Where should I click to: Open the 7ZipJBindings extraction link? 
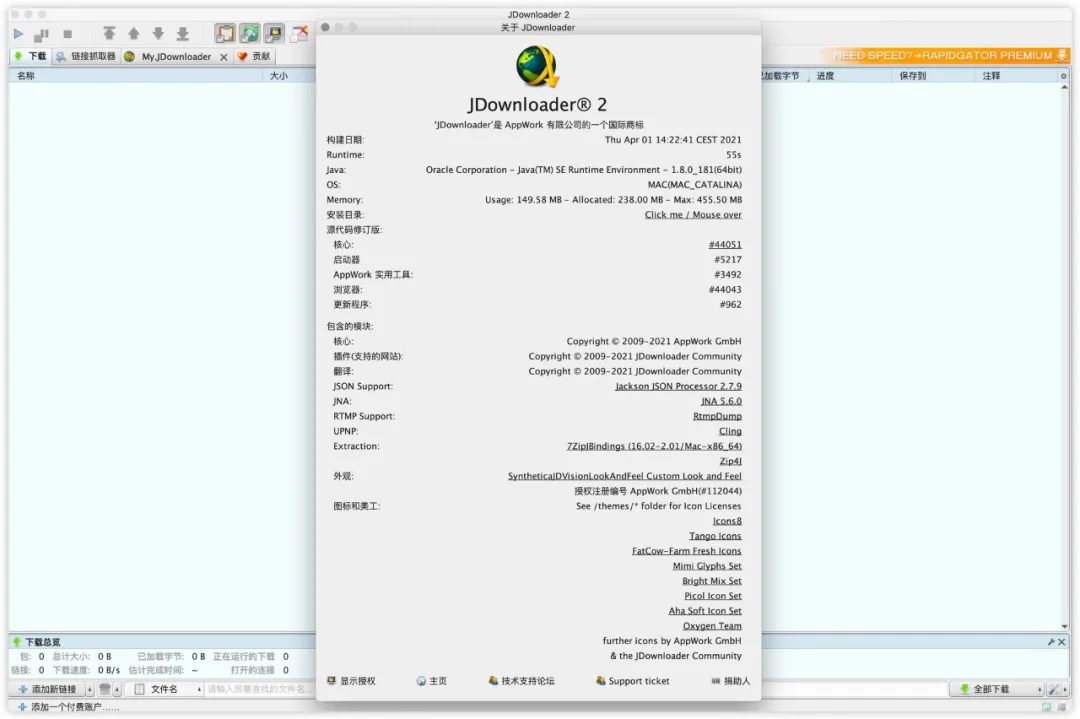click(654, 446)
